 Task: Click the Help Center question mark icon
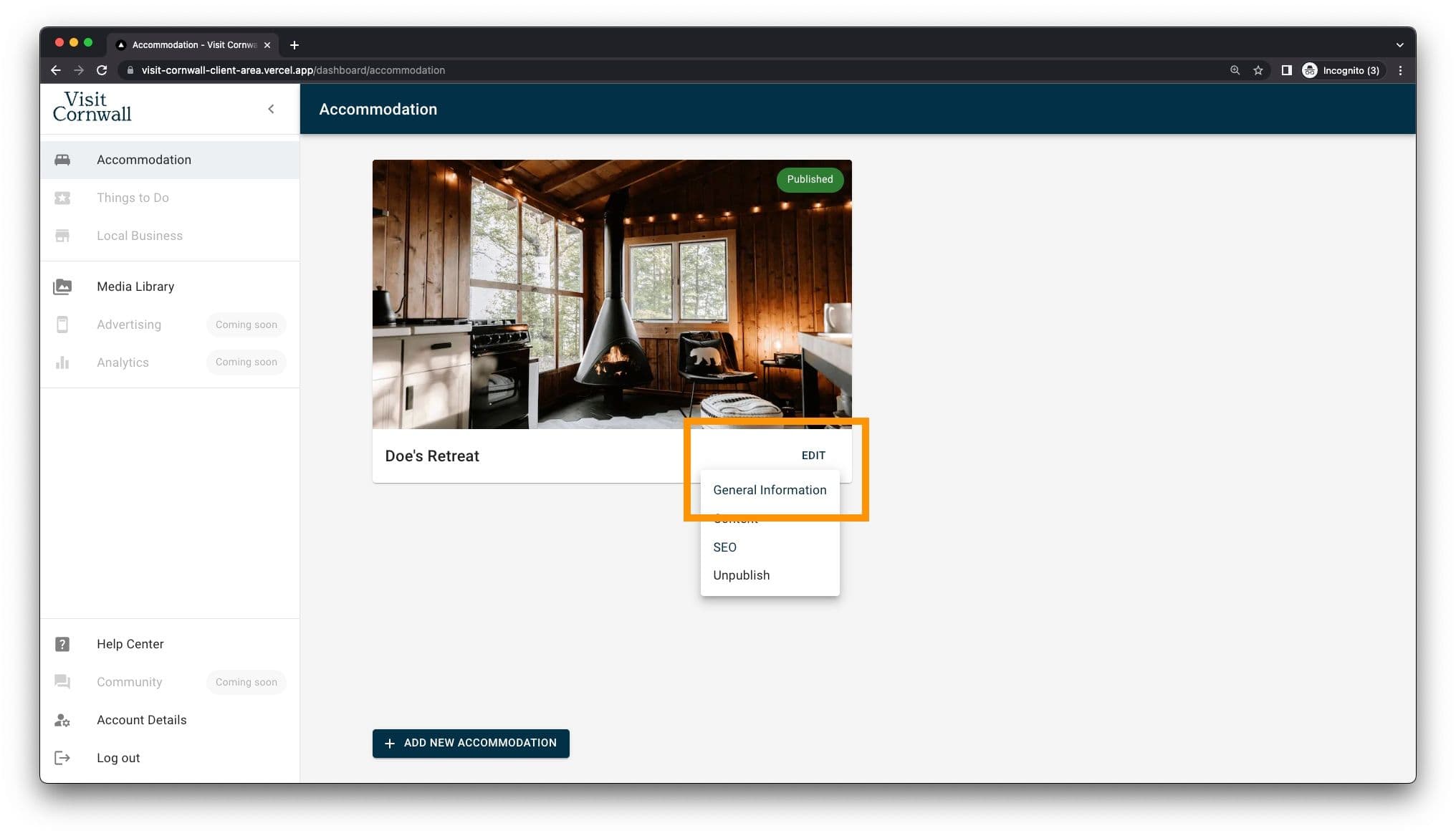(x=62, y=644)
